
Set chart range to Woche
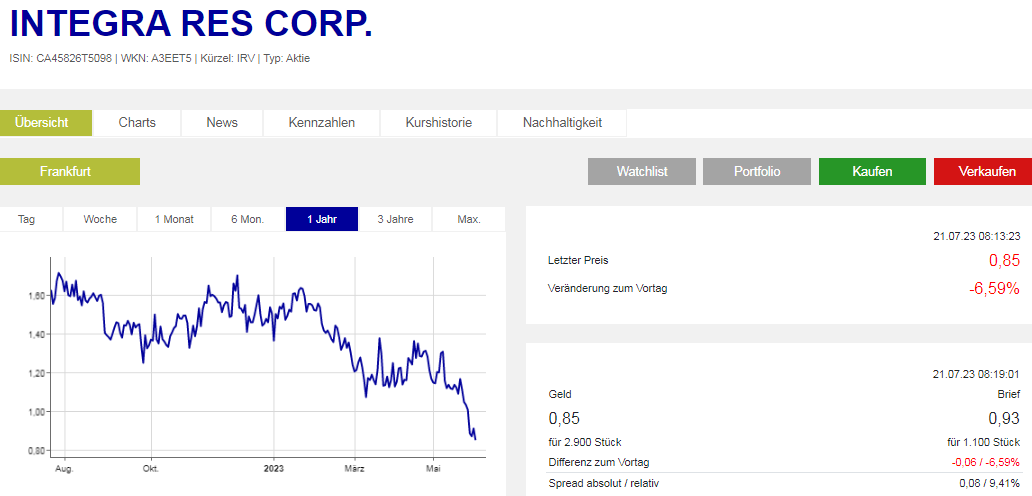tap(100, 219)
